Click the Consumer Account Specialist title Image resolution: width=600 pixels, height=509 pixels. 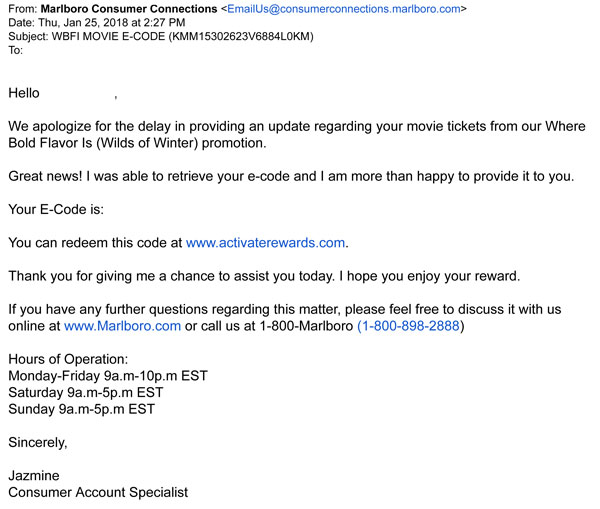point(98,491)
